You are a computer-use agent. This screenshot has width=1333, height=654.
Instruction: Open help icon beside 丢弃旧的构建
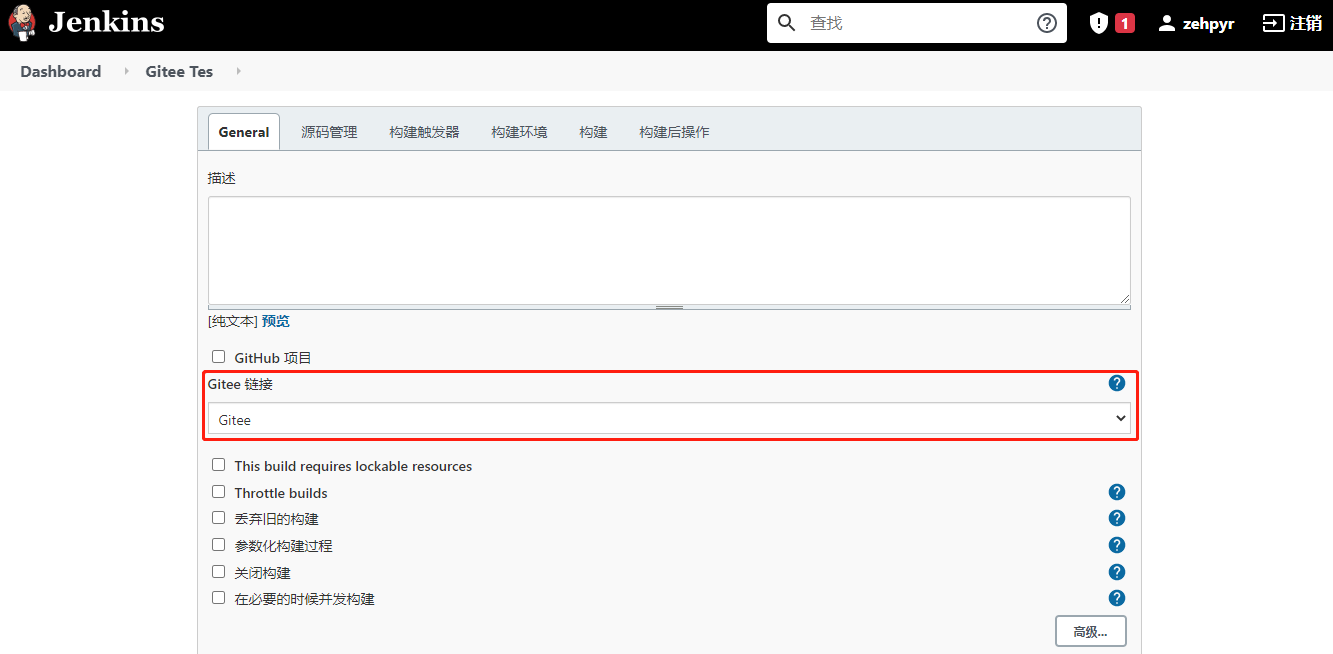1117,518
